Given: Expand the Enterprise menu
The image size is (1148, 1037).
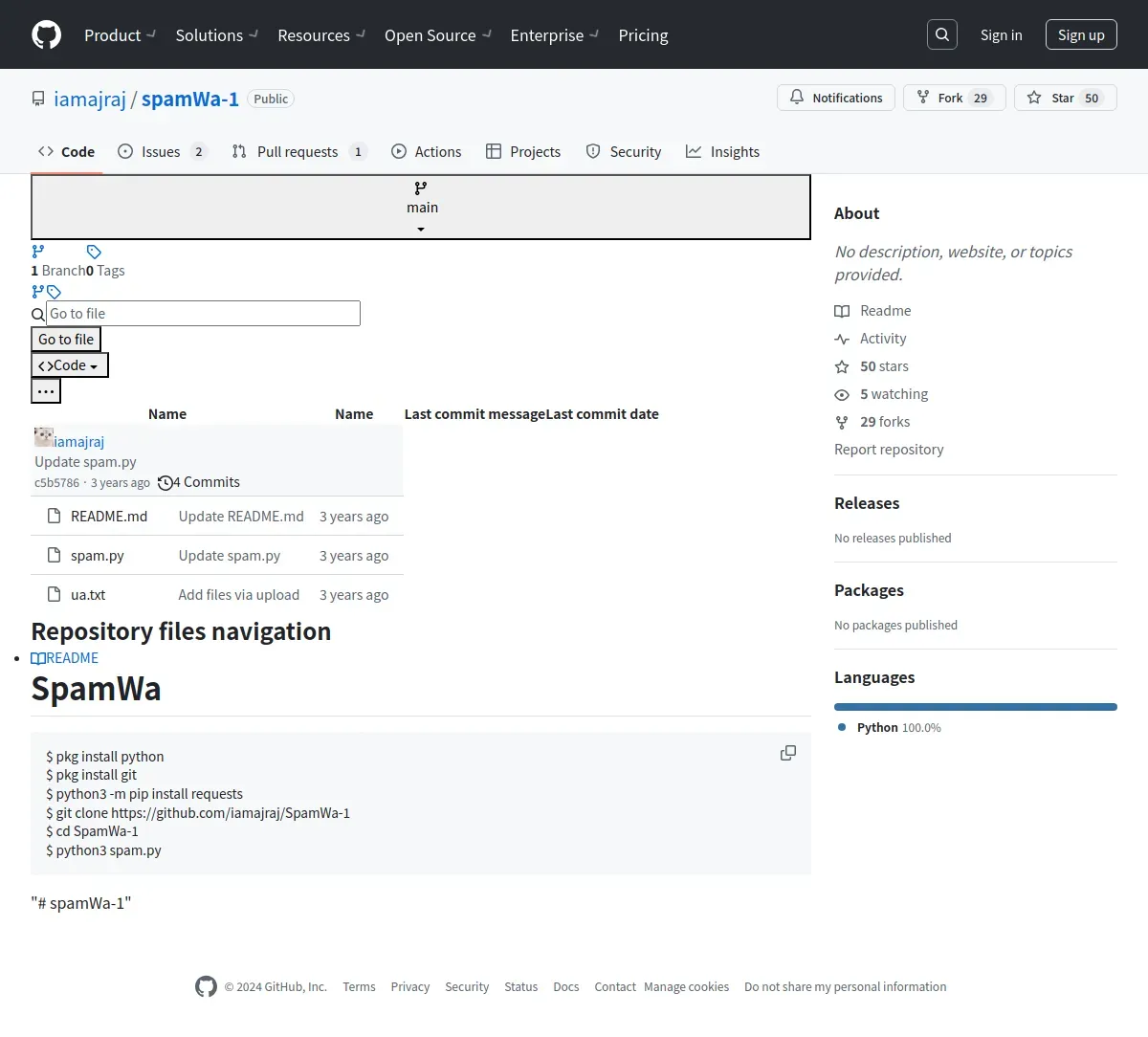Looking at the screenshot, I should (555, 35).
